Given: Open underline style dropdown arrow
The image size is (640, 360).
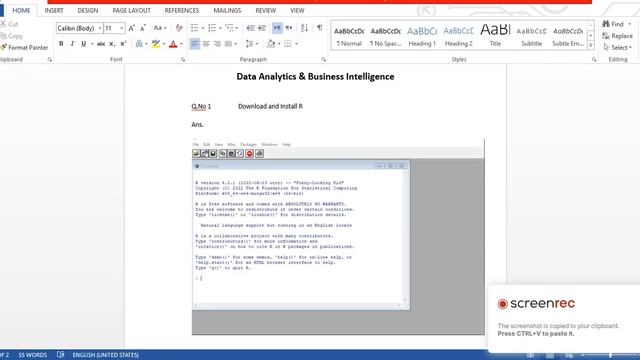Looking at the screenshot, I should (x=92, y=44).
